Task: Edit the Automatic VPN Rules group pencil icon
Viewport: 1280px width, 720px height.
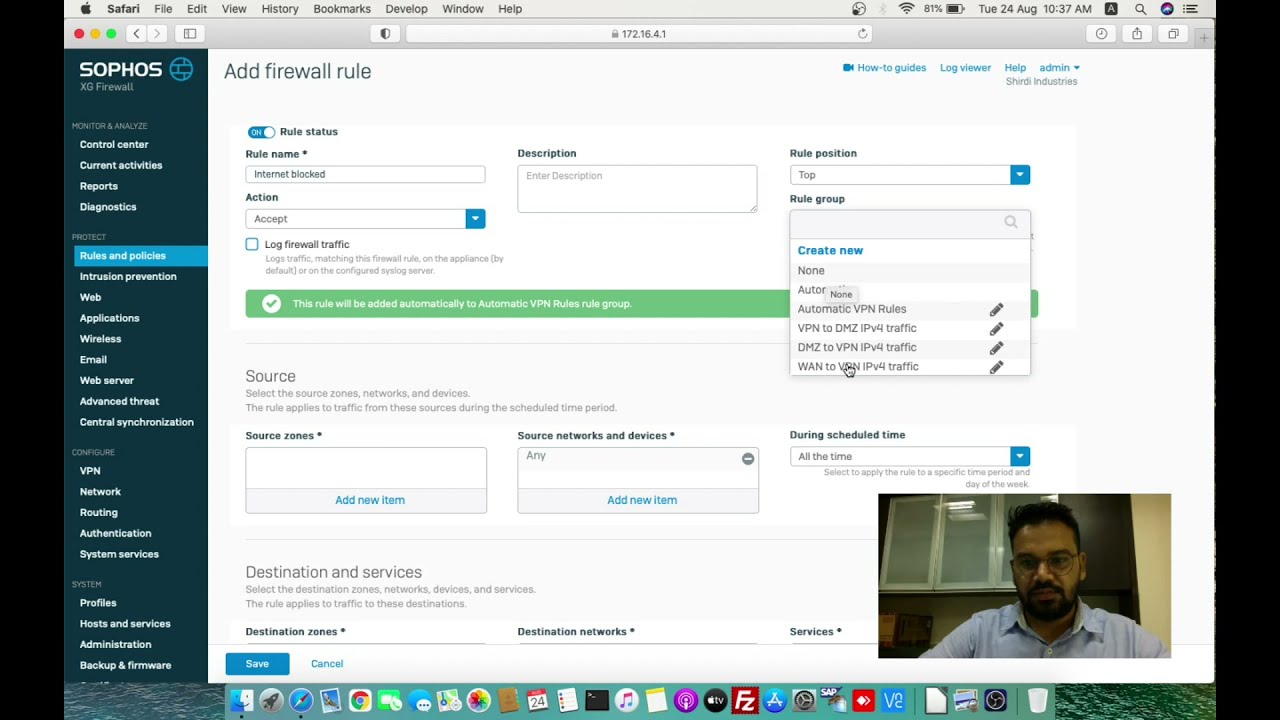Action: (996, 310)
